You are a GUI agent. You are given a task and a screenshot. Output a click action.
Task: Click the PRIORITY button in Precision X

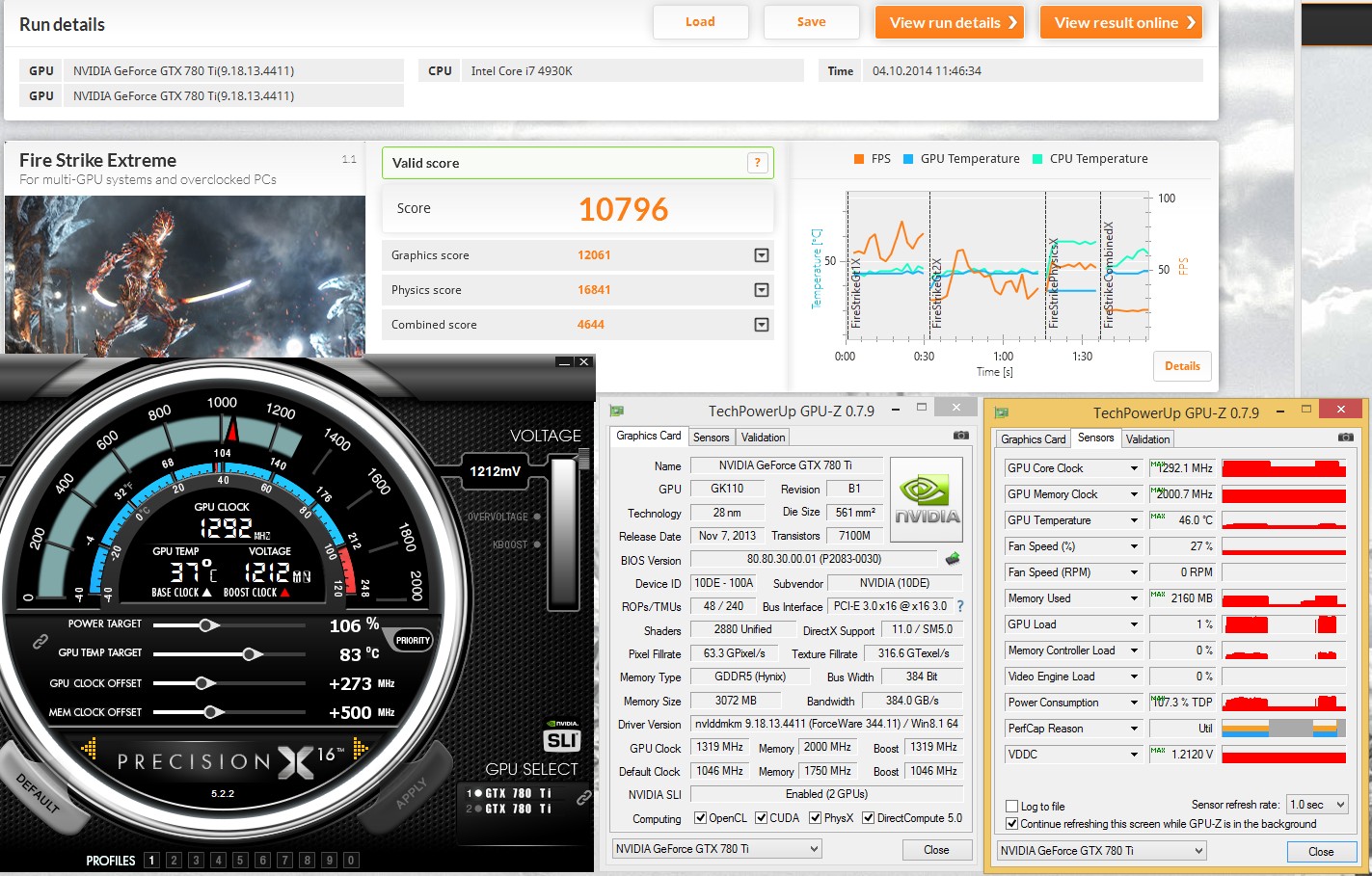tap(413, 640)
